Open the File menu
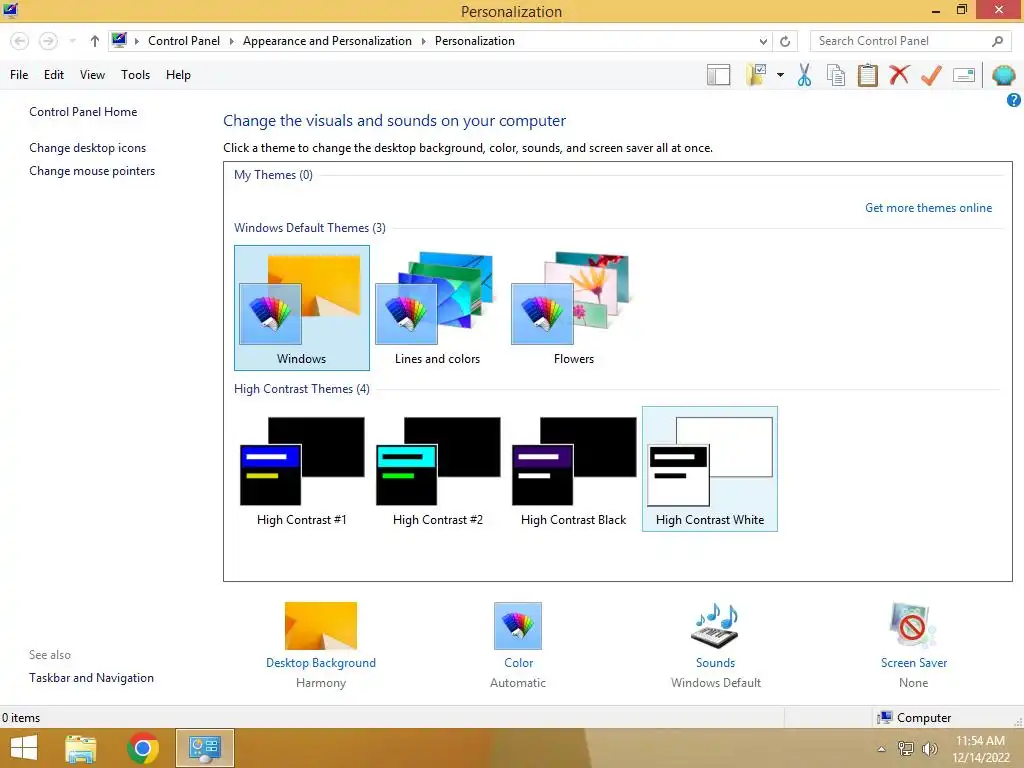This screenshot has height=768, width=1024. click(x=19, y=75)
